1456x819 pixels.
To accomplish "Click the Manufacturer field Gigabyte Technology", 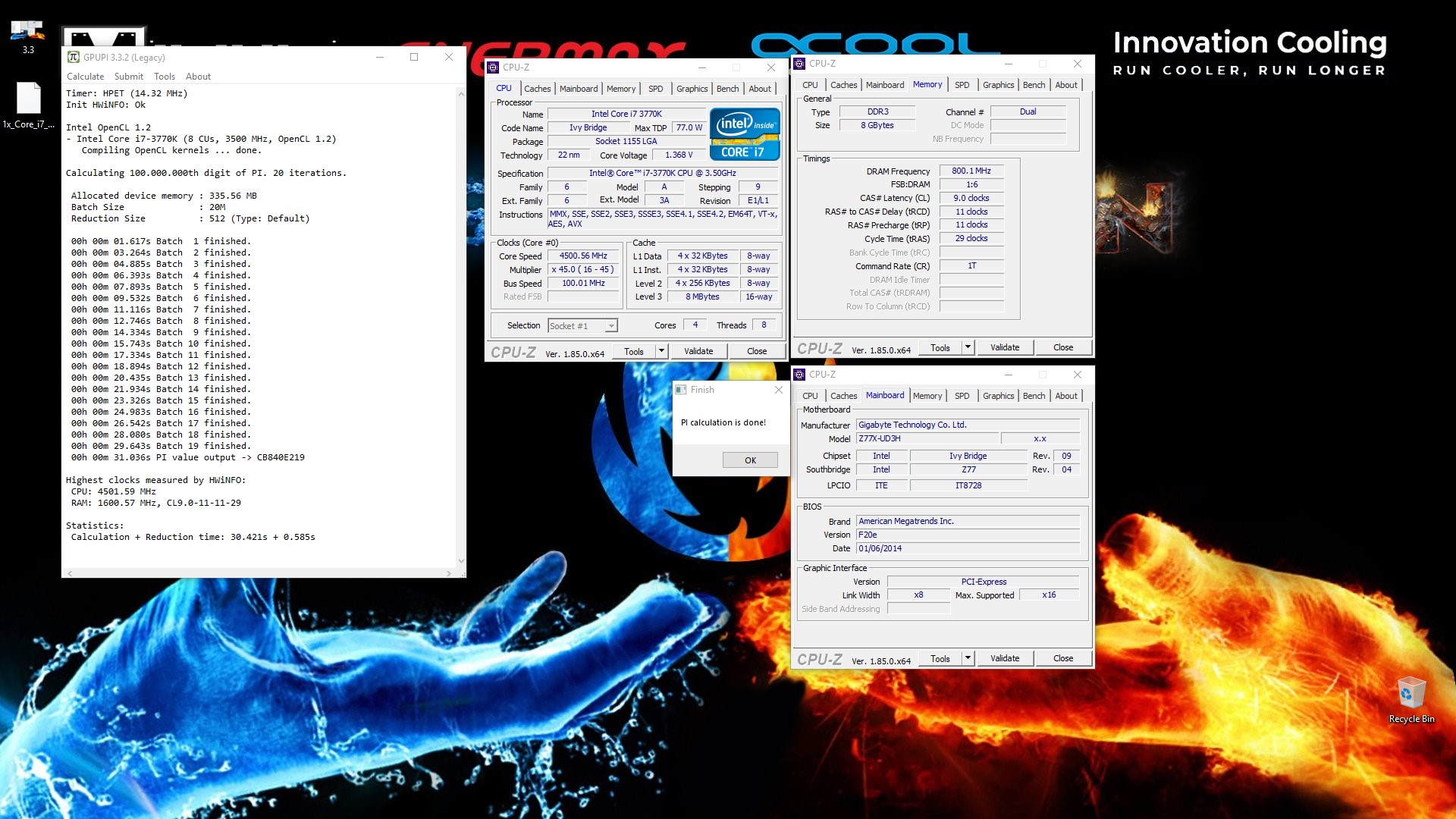I will point(968,425).
